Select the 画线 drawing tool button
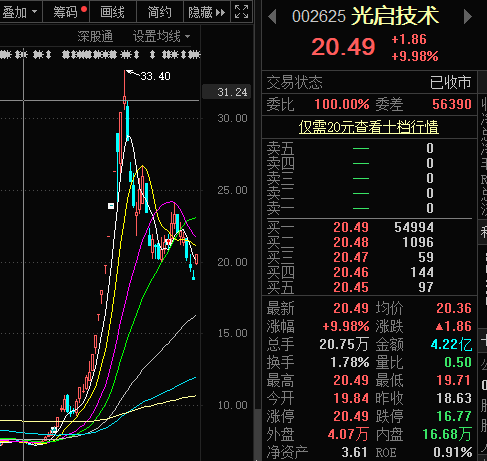The width and height of the screenshot is (487, 461). pyautogui.click(x=113, y=12)
